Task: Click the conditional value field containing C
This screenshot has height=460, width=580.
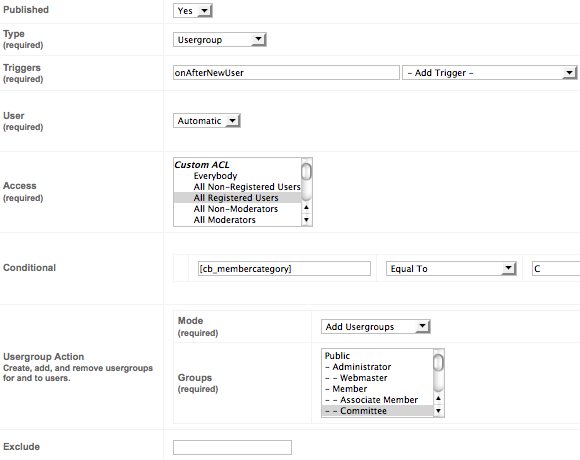Action: pyautogui.click(x=556, y=268)
